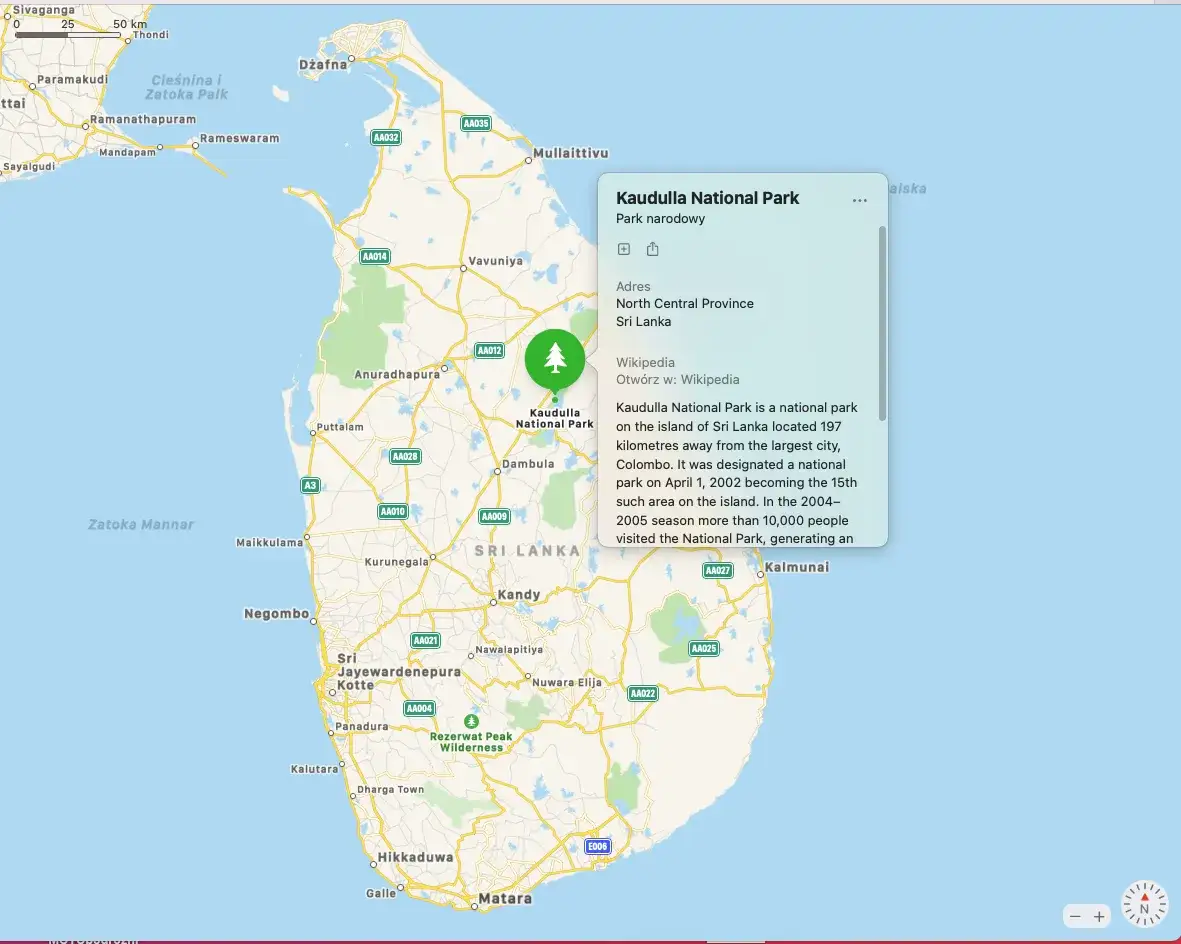Click the AA035 road shield
This screenshot has height=944, width=1181.
click(x=476, y=124)
